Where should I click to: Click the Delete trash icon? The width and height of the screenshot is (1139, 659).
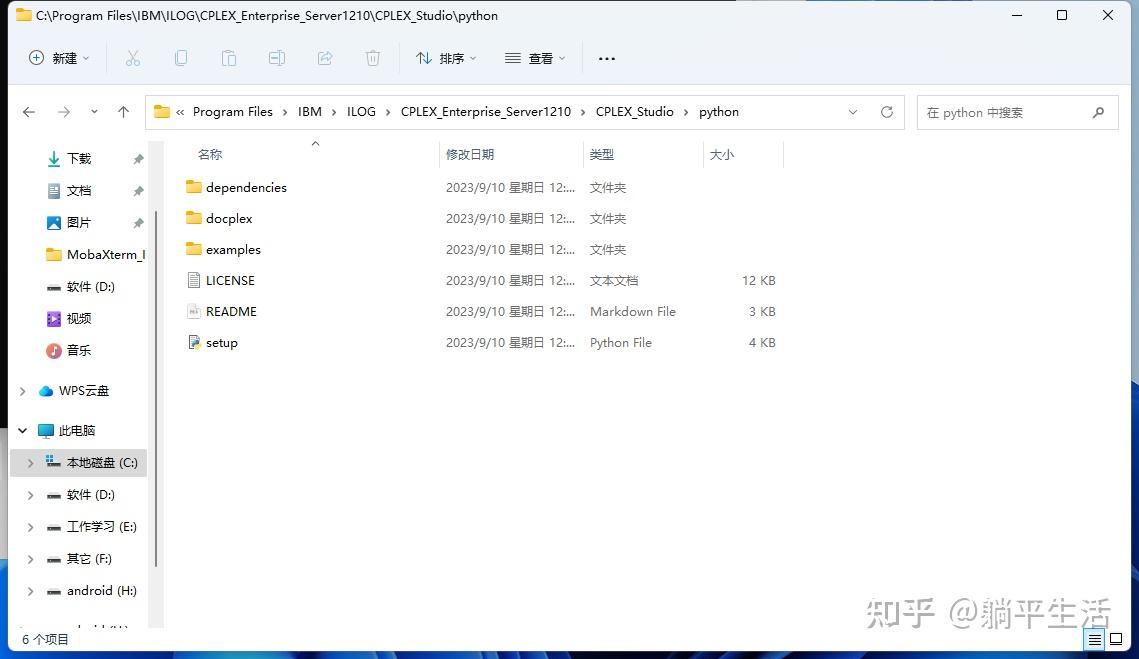pyautogui.click(x=372, y=58)
